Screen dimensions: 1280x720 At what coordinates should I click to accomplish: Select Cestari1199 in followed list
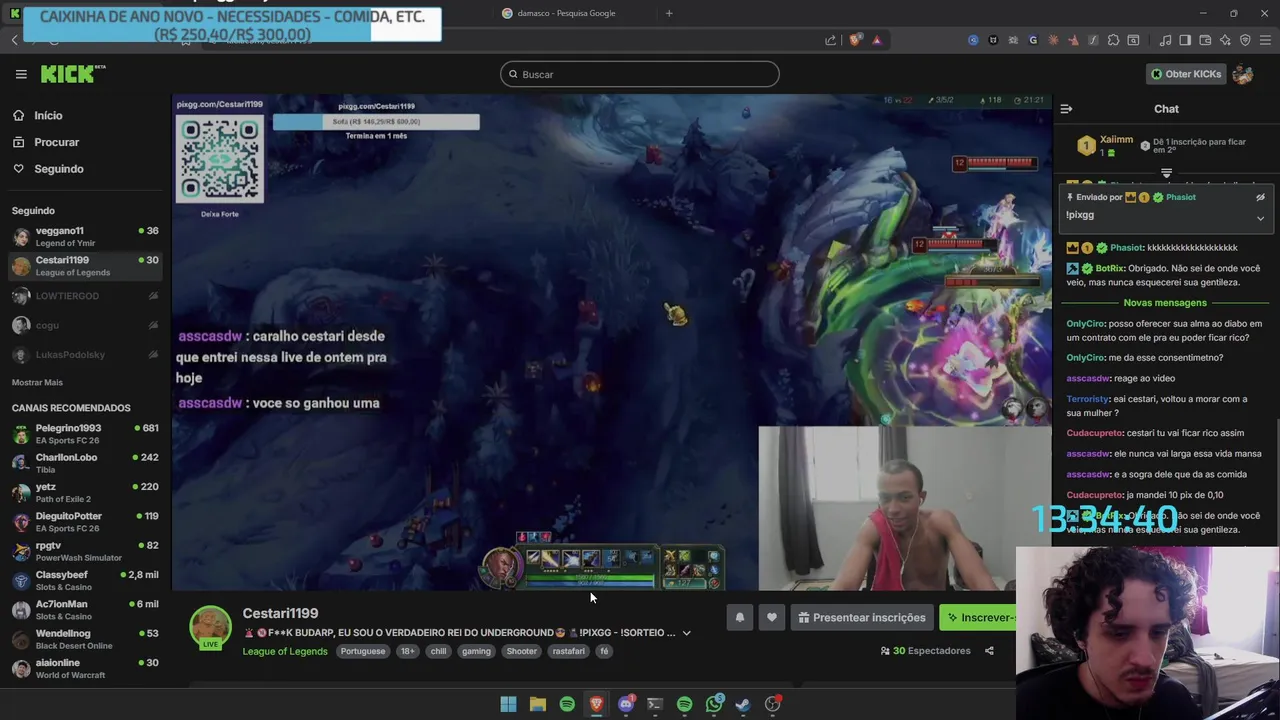[85, 266]
